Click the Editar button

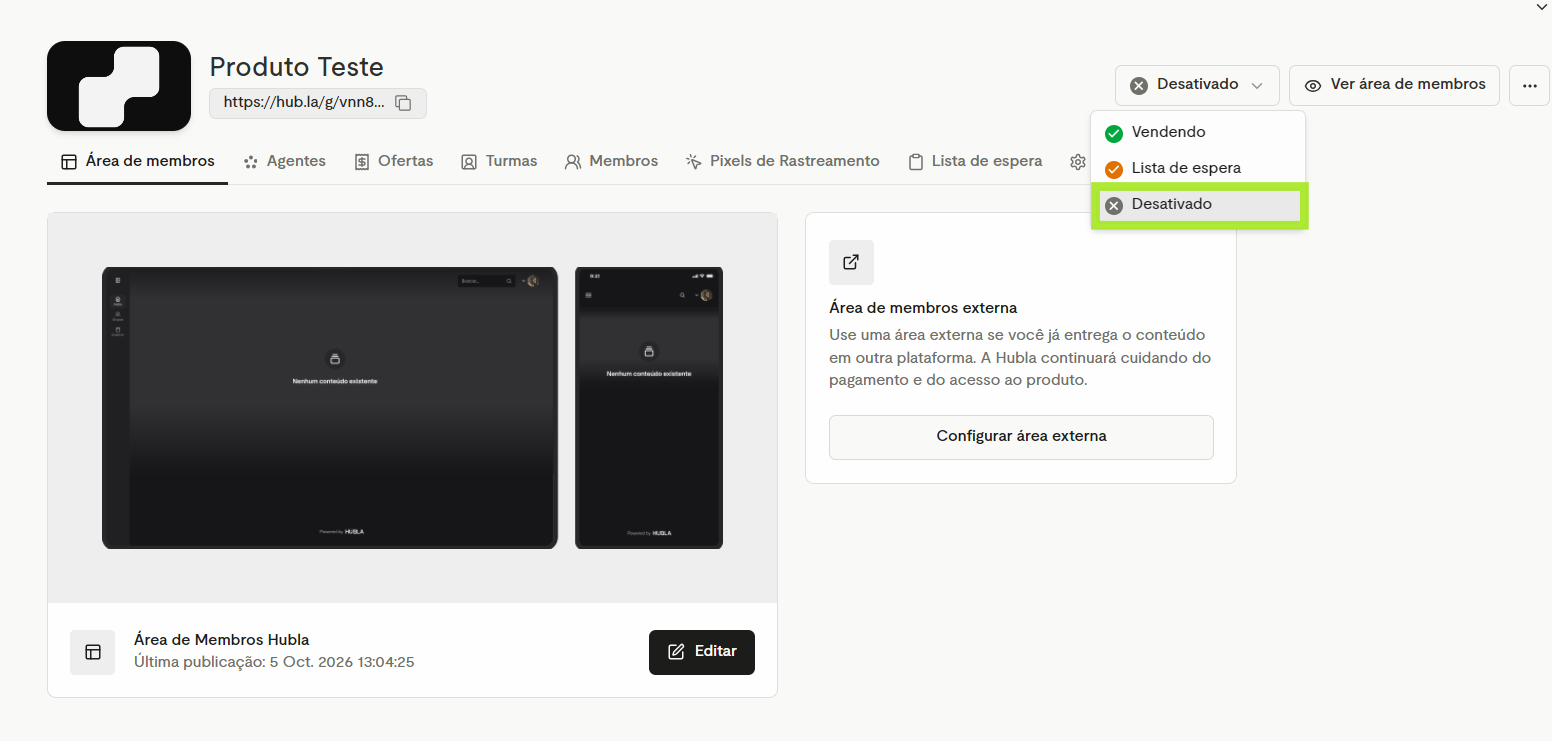tap(702, 652)
